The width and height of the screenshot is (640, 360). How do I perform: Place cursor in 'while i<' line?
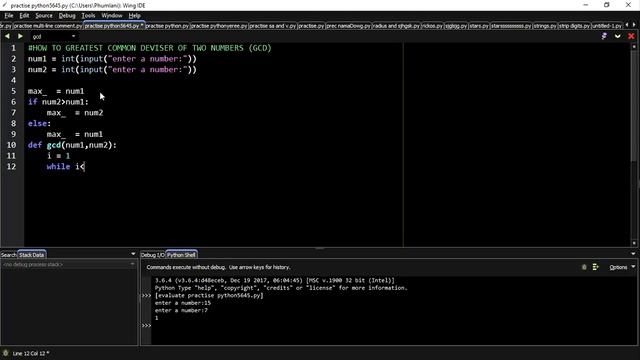(65, 167)
